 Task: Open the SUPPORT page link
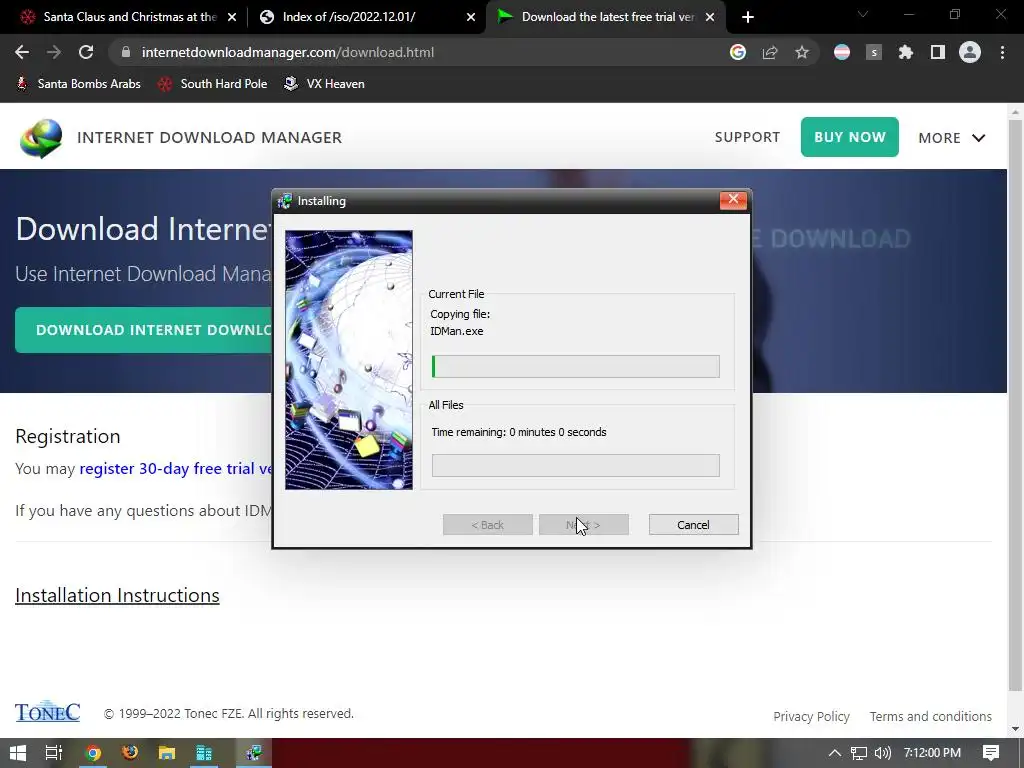coord(747,137)
